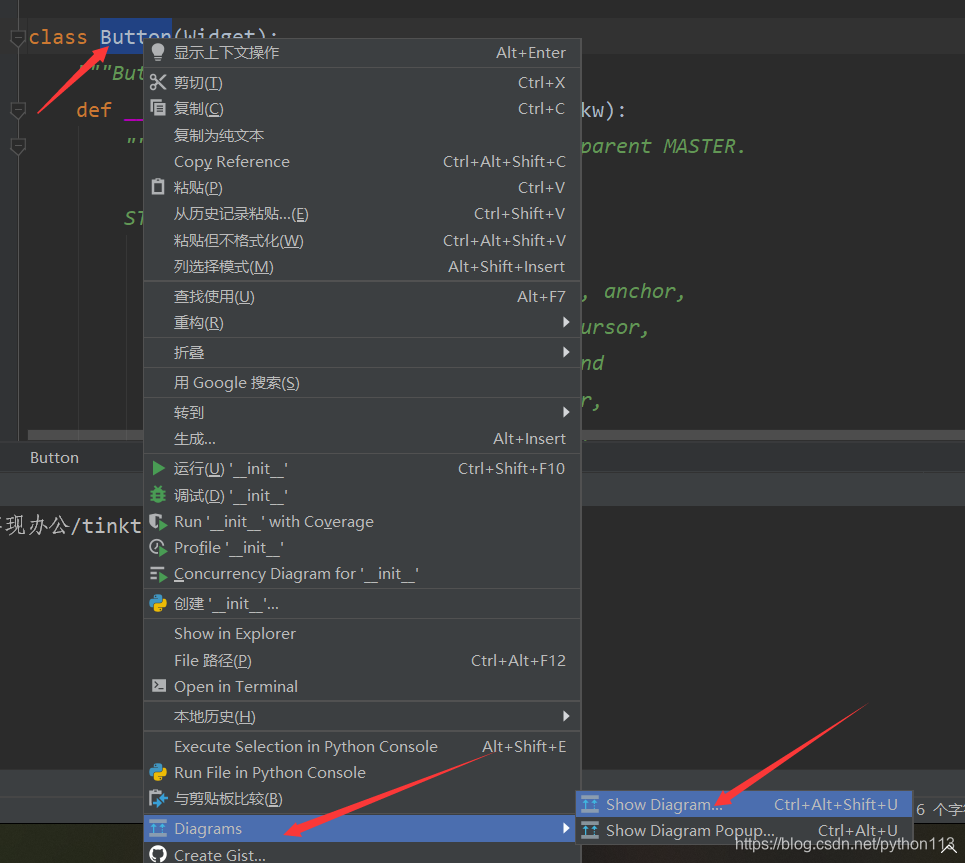Collapse the class Button fold marker in gutter
Screen dimensions: 965x863
[18, 38]
